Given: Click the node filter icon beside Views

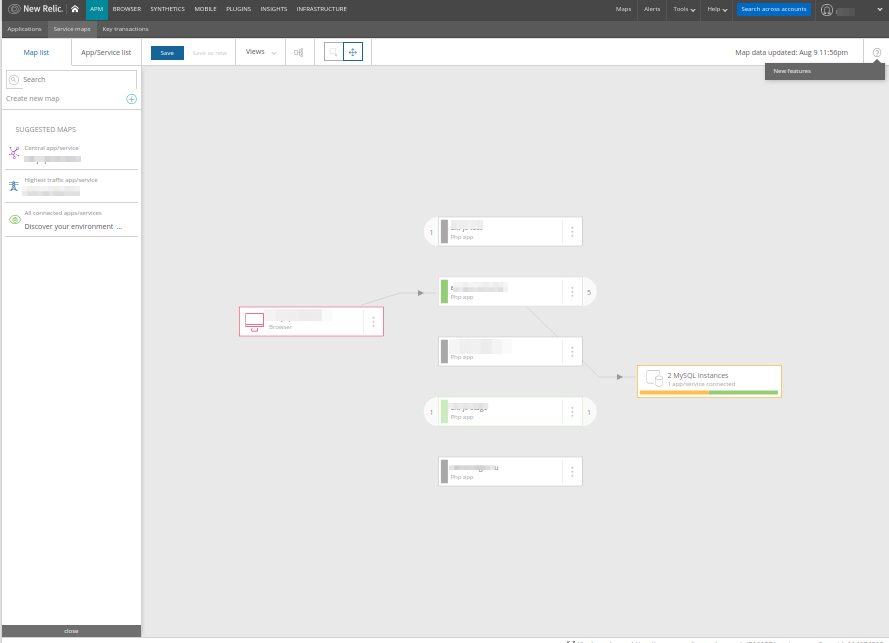Looking at the screenshot, I should (x=299, y=52).
